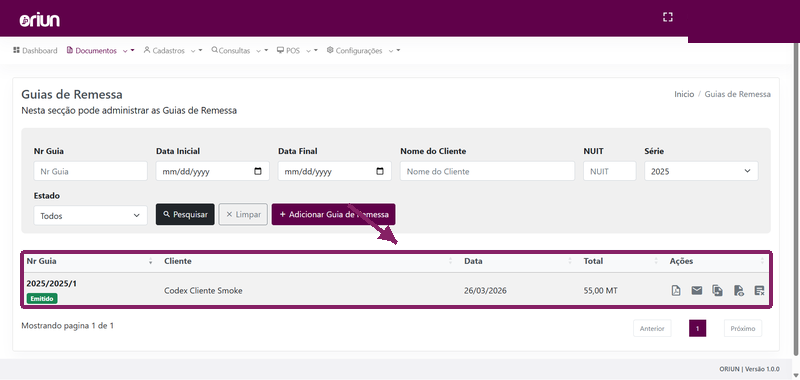Open calendar picker in Data Final
Image resolution: width=800 pixels, height=380 pixels.
(380, 171)
